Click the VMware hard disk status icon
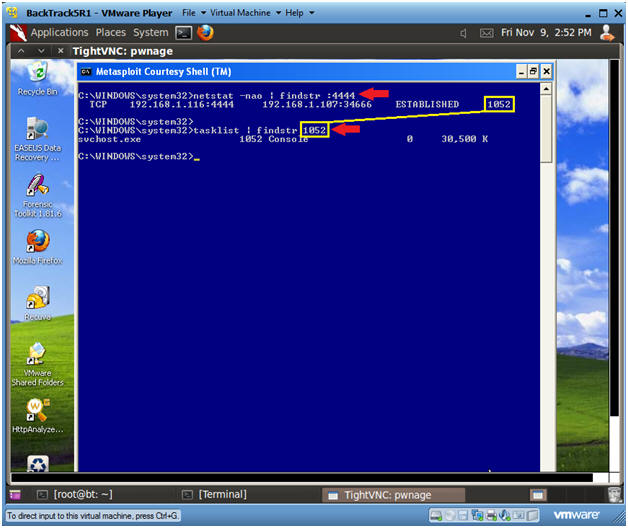Viewport: 628px width, 528px height. 436,515
